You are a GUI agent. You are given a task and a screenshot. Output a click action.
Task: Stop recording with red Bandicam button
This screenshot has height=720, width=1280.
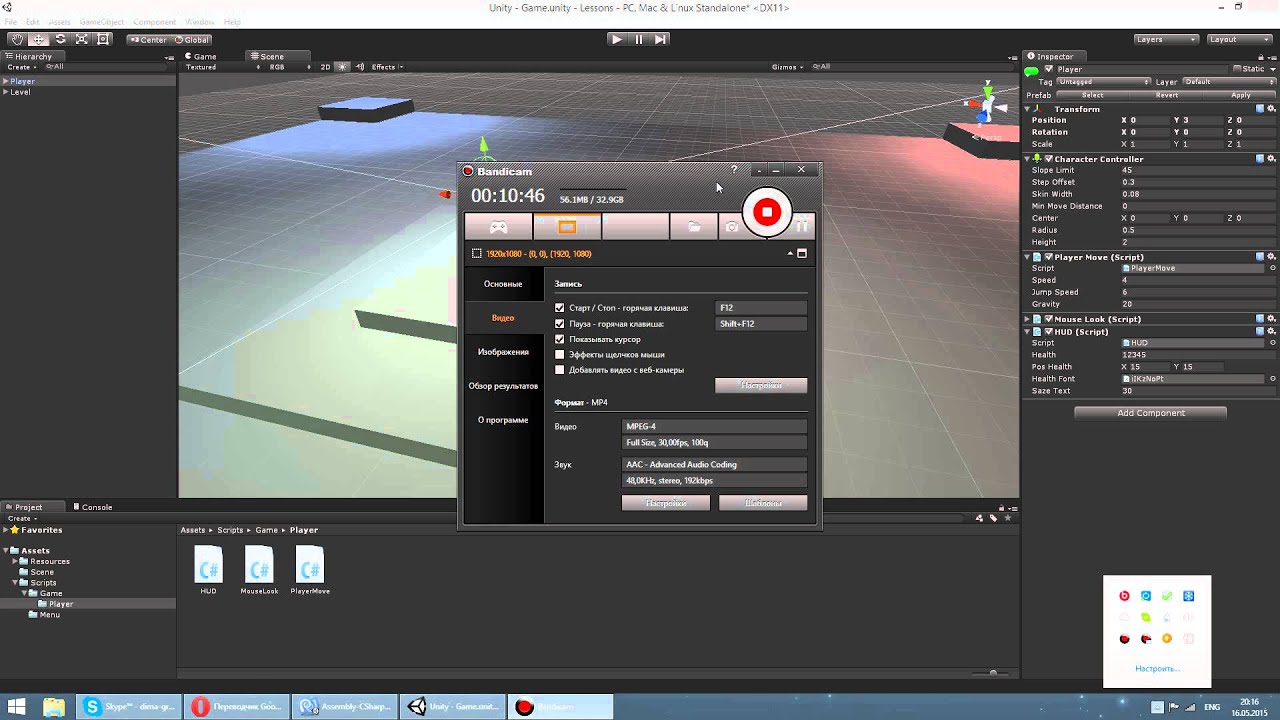pyautogui.click(x=767, y=212)
